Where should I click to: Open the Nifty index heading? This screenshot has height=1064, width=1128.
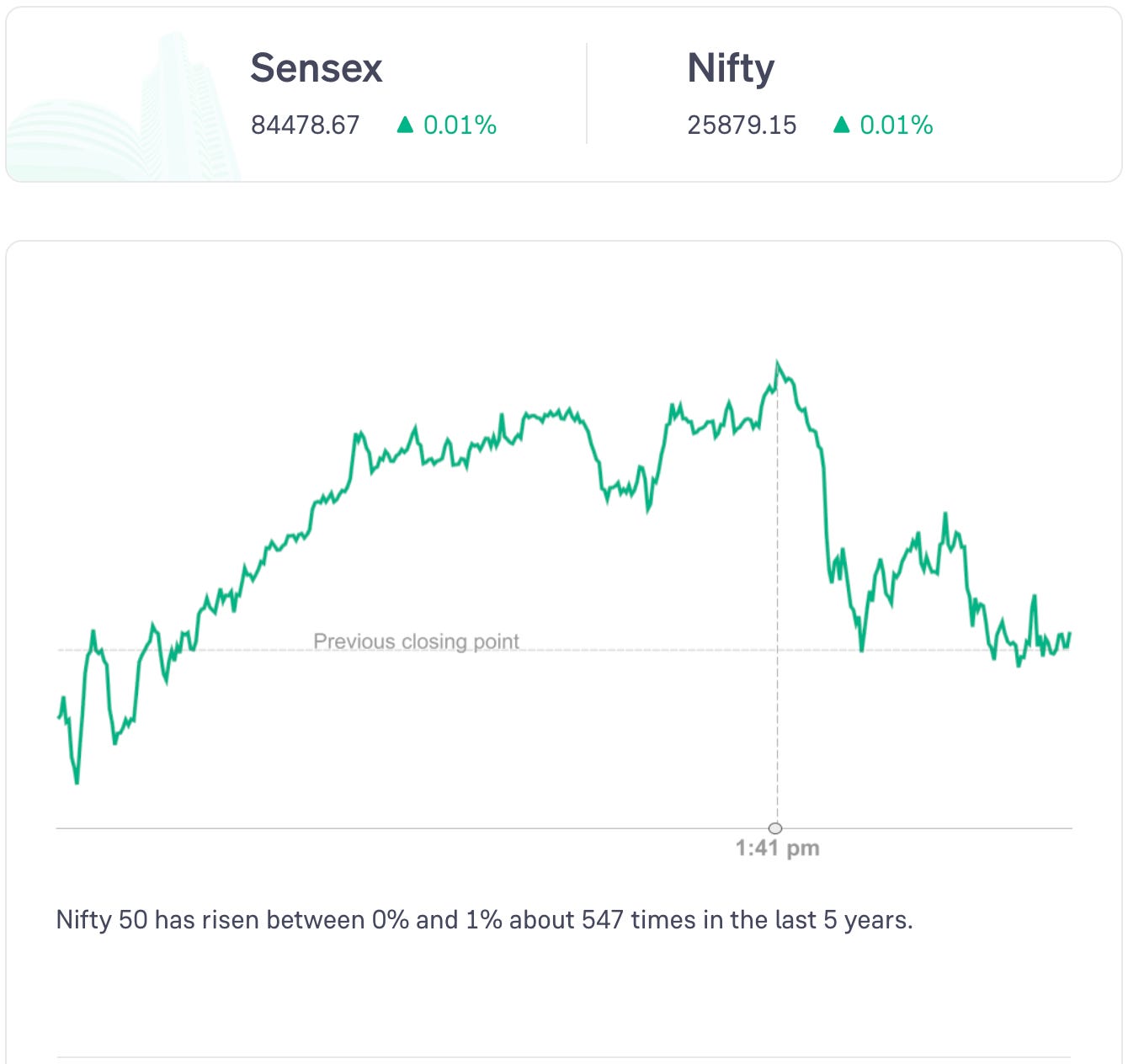tap(731, 68)
